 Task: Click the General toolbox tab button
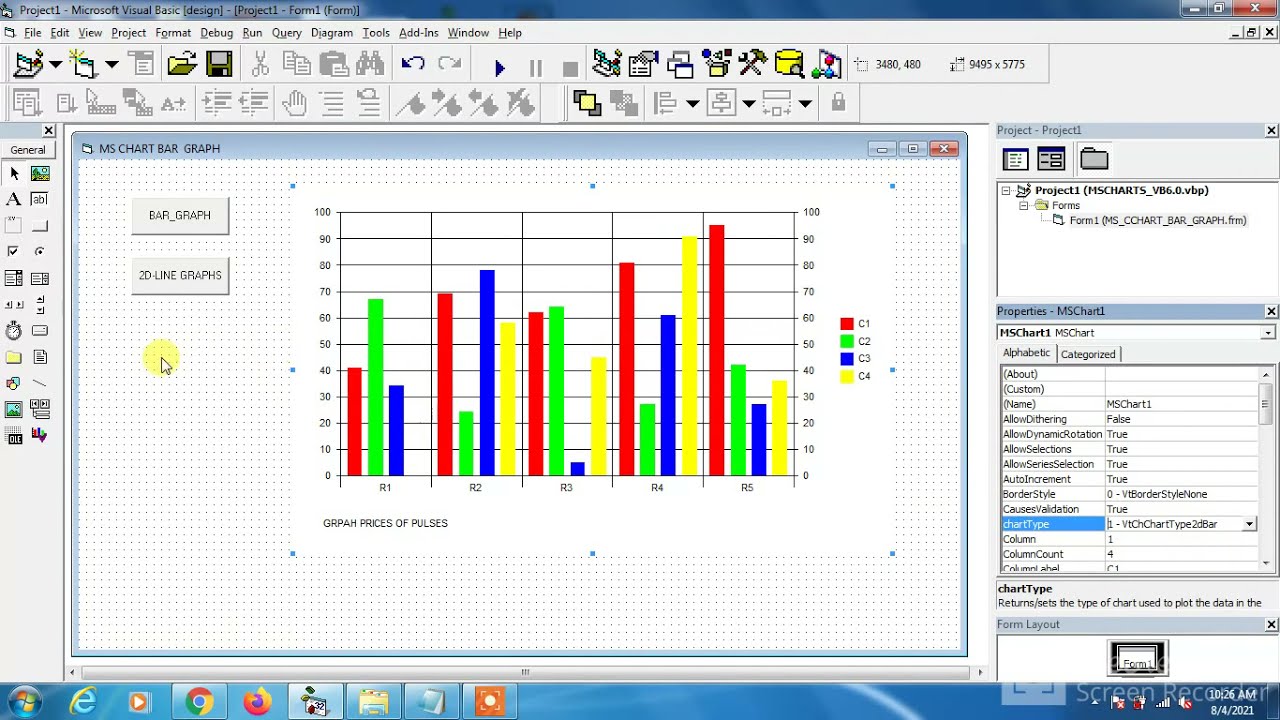coord(28,150)
